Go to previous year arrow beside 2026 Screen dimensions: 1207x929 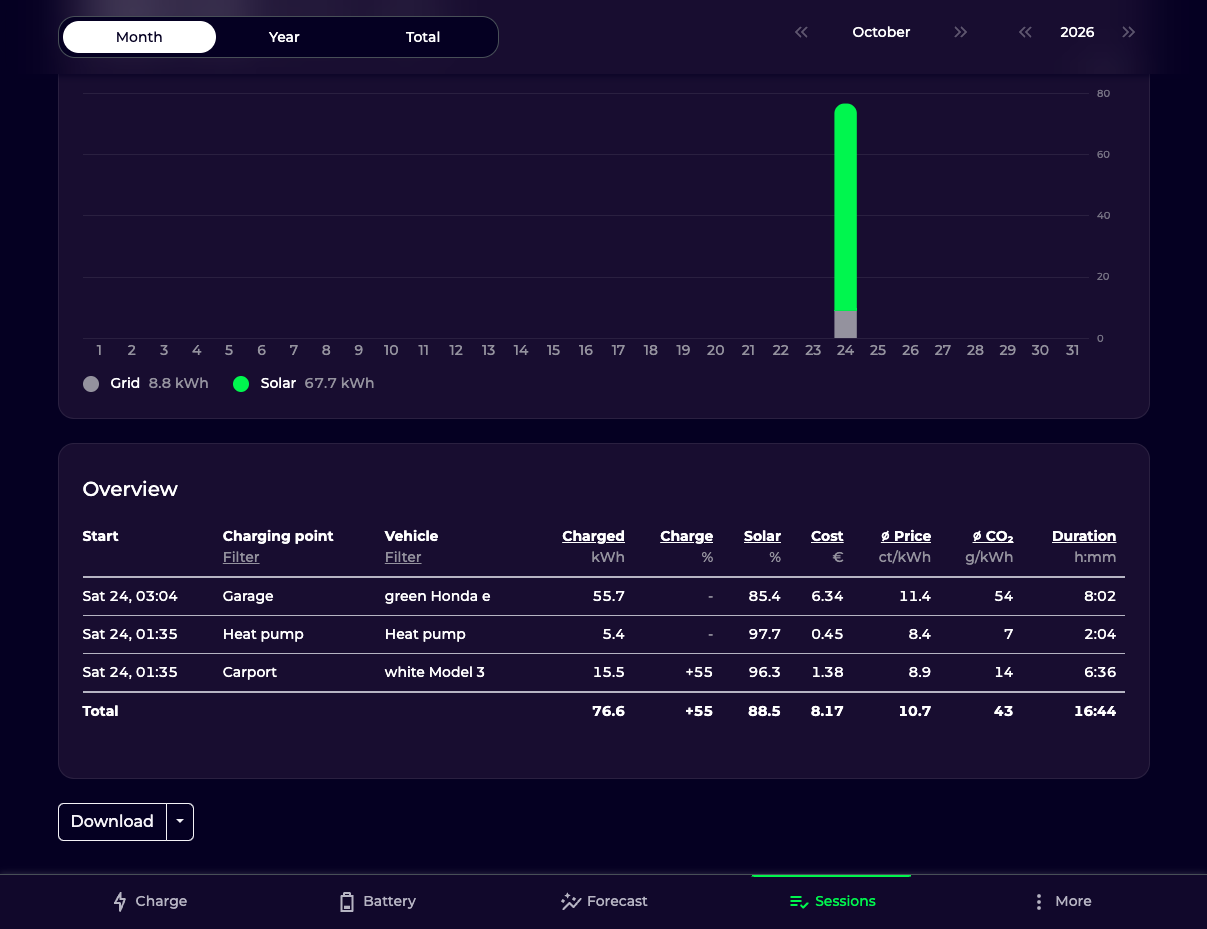click(1025, 32)
